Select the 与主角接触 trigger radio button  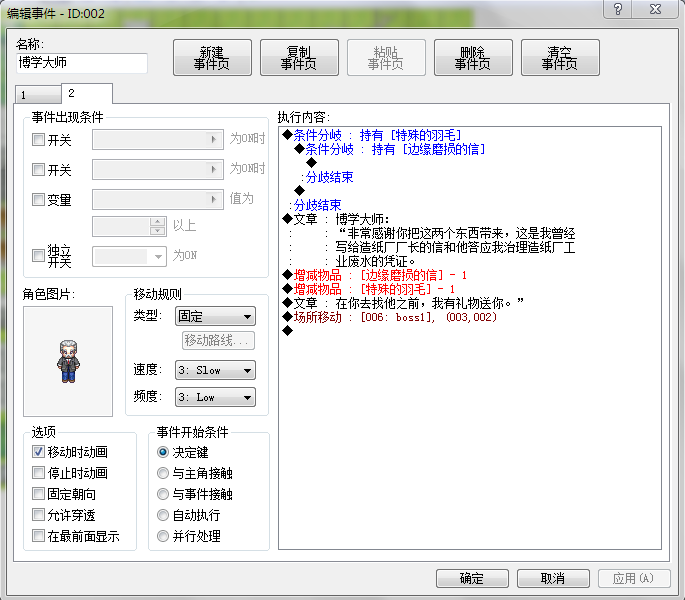click(x=163, y=473)
